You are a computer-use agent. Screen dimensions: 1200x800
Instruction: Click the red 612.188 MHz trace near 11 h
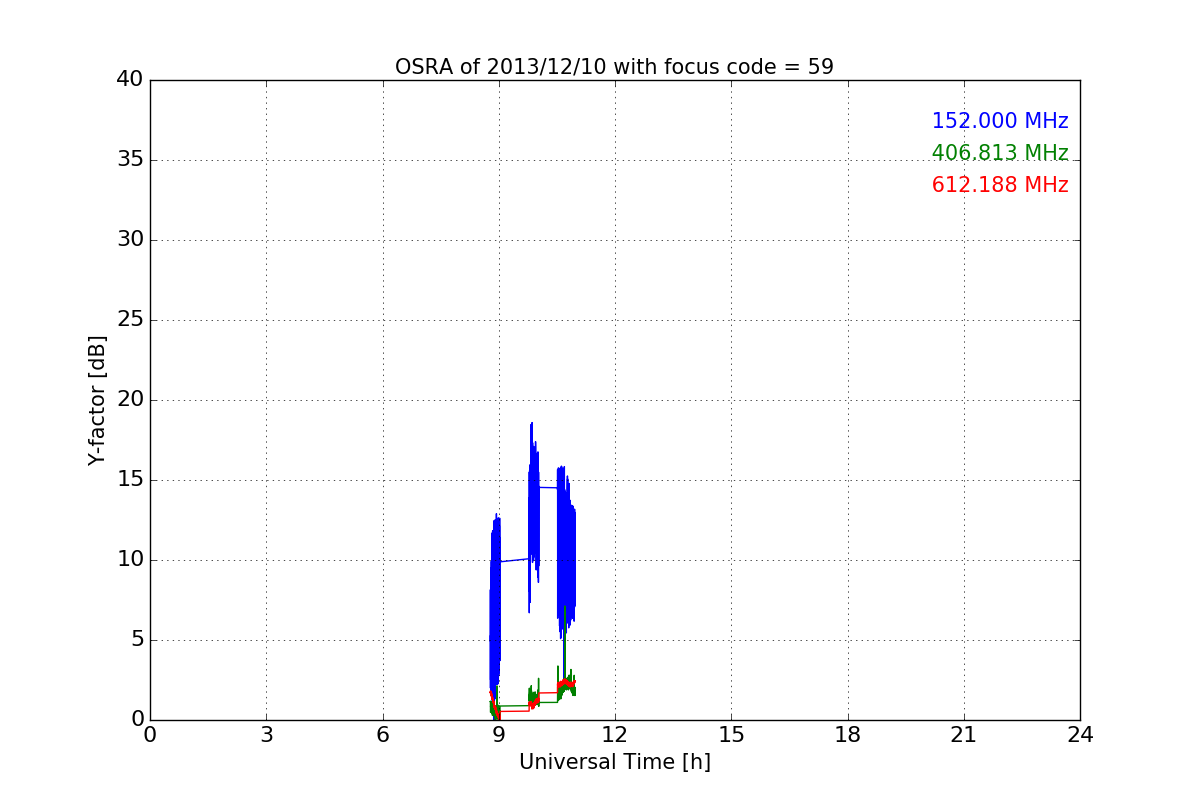pyautogui.click(x=569, y=683)
